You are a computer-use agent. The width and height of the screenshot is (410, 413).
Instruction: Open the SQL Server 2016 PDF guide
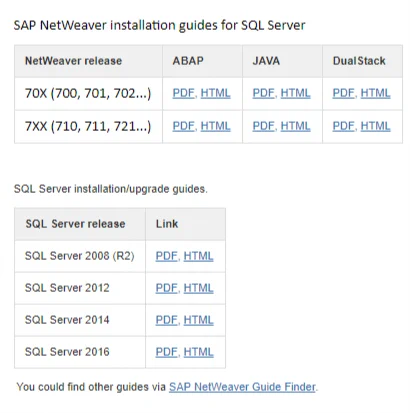(166, 352)
